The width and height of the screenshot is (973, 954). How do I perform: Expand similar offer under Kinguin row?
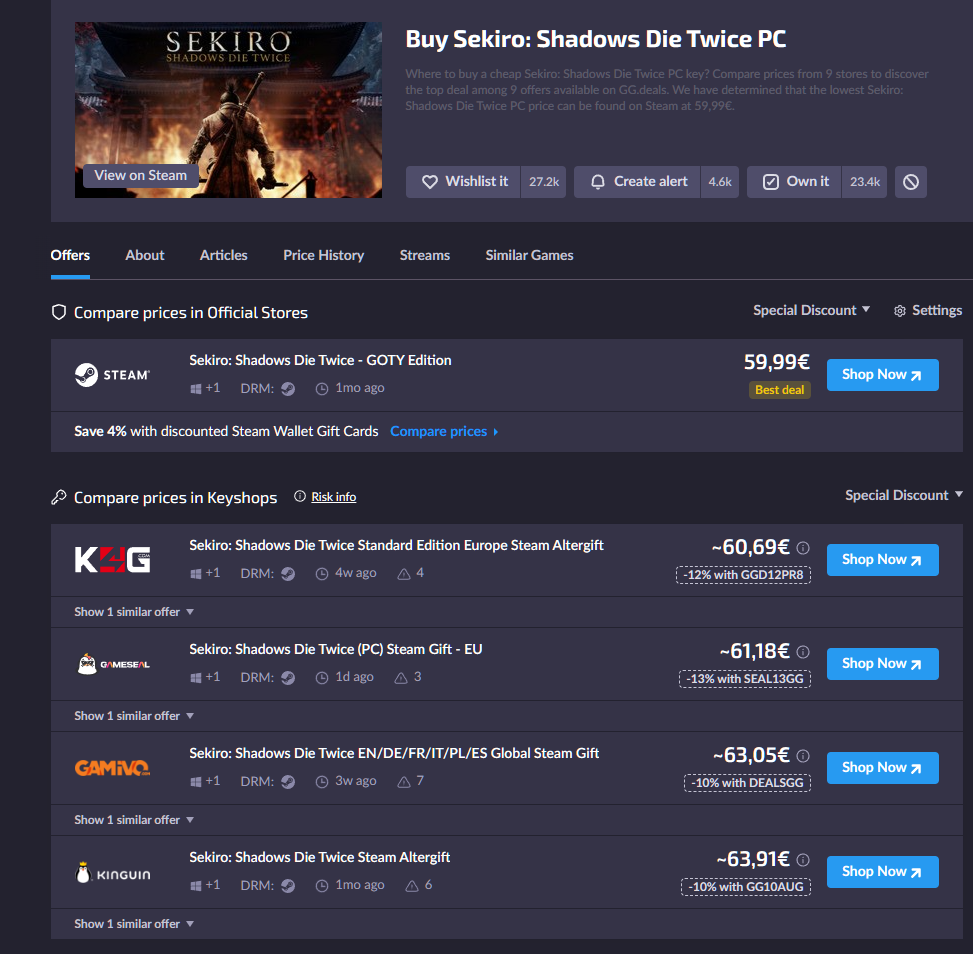point(134,924)
